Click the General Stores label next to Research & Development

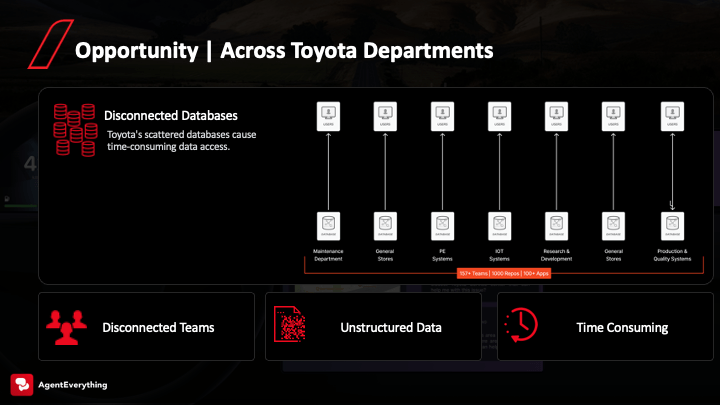coord(613,255)
